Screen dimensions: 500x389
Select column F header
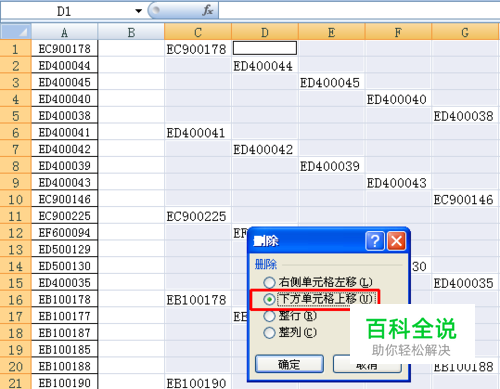pos(398,32)
